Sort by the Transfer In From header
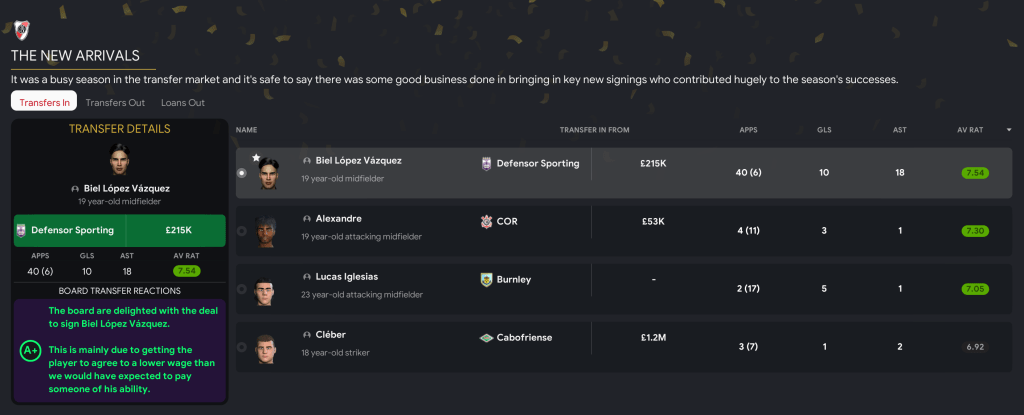 point(594,129)
